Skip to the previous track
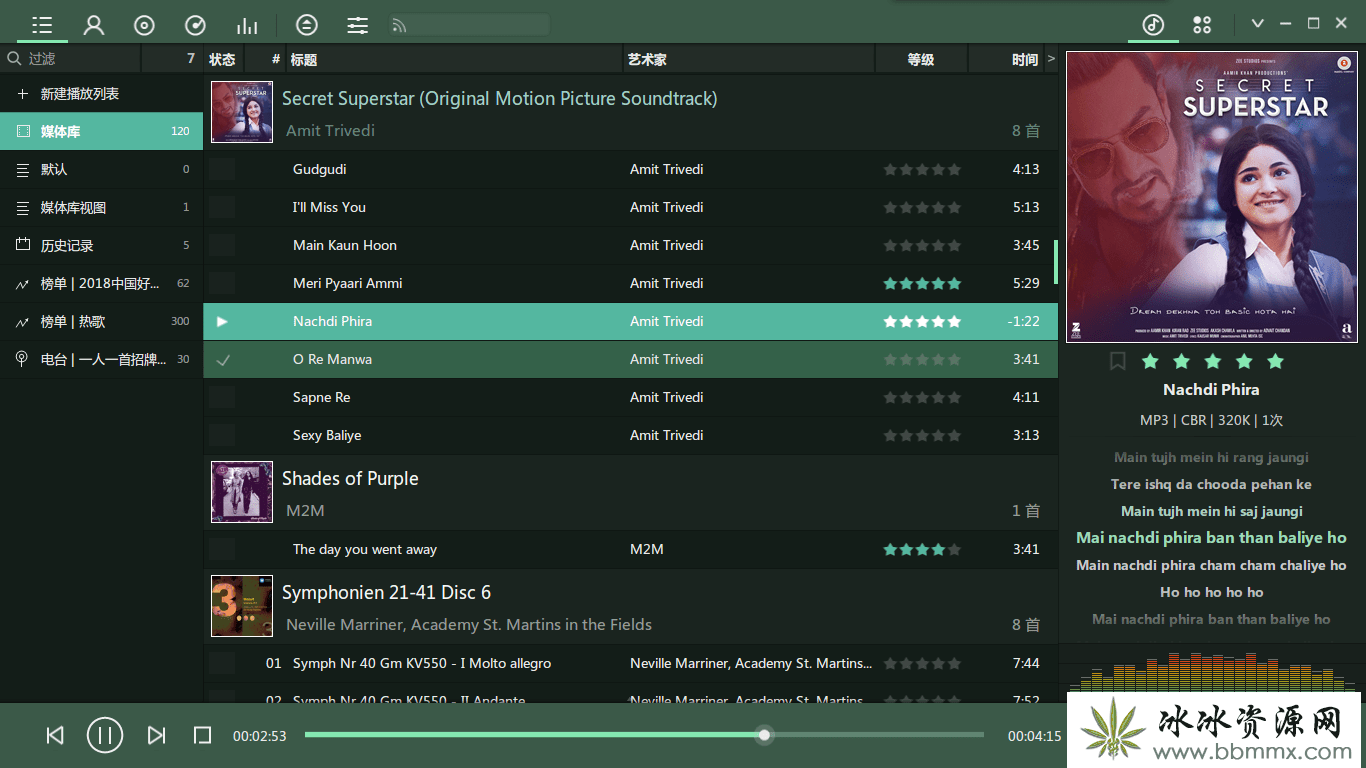The height and width of the screenshot is (768, 1366). click(55, 736)
